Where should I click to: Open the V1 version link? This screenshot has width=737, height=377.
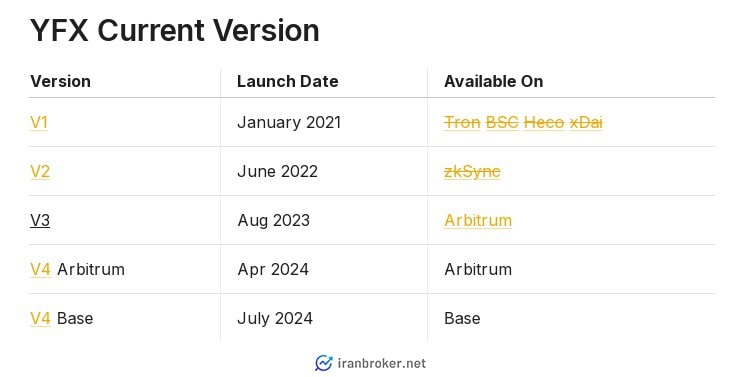pos(39,123)
